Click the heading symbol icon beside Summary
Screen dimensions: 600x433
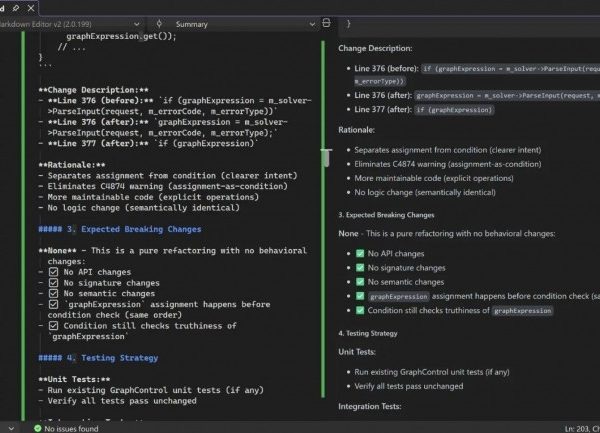pos(159,24)
